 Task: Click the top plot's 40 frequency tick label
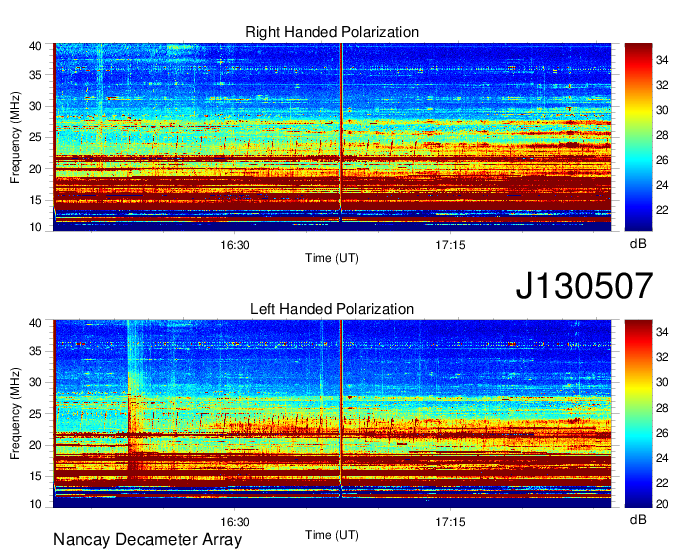coord(35,46)
